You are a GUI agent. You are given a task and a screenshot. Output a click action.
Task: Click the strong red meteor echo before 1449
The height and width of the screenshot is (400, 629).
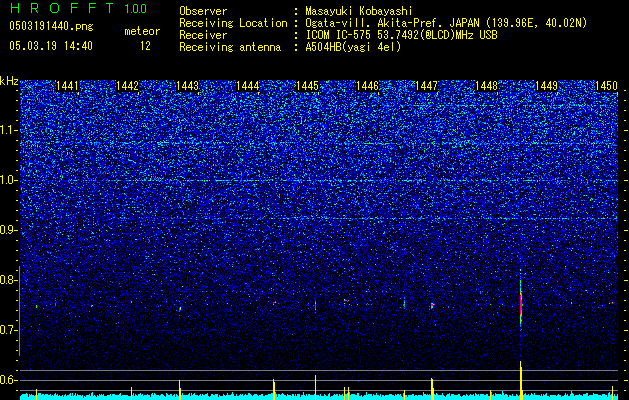521,305
